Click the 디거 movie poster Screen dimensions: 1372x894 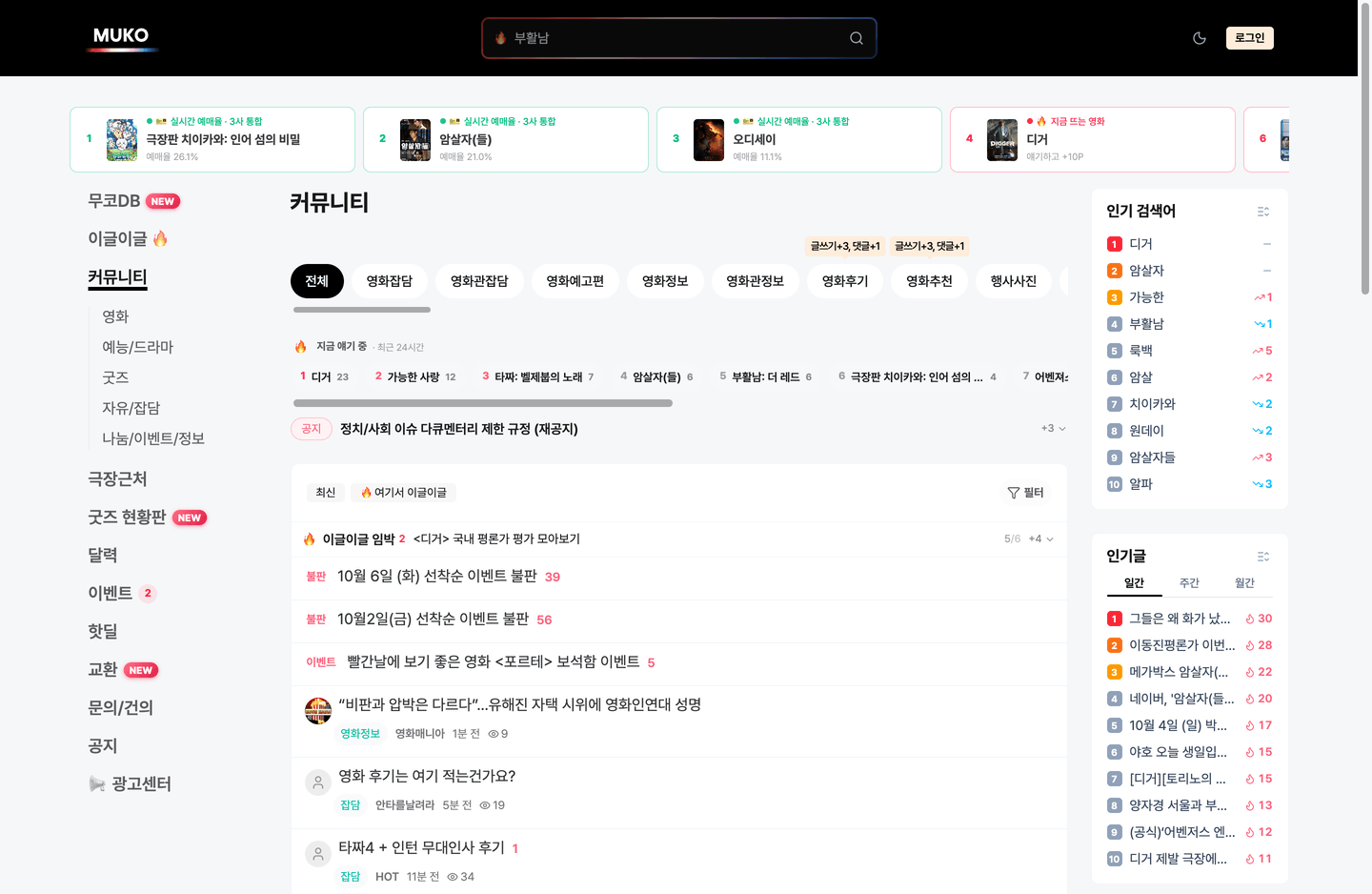coord(1002,140)
